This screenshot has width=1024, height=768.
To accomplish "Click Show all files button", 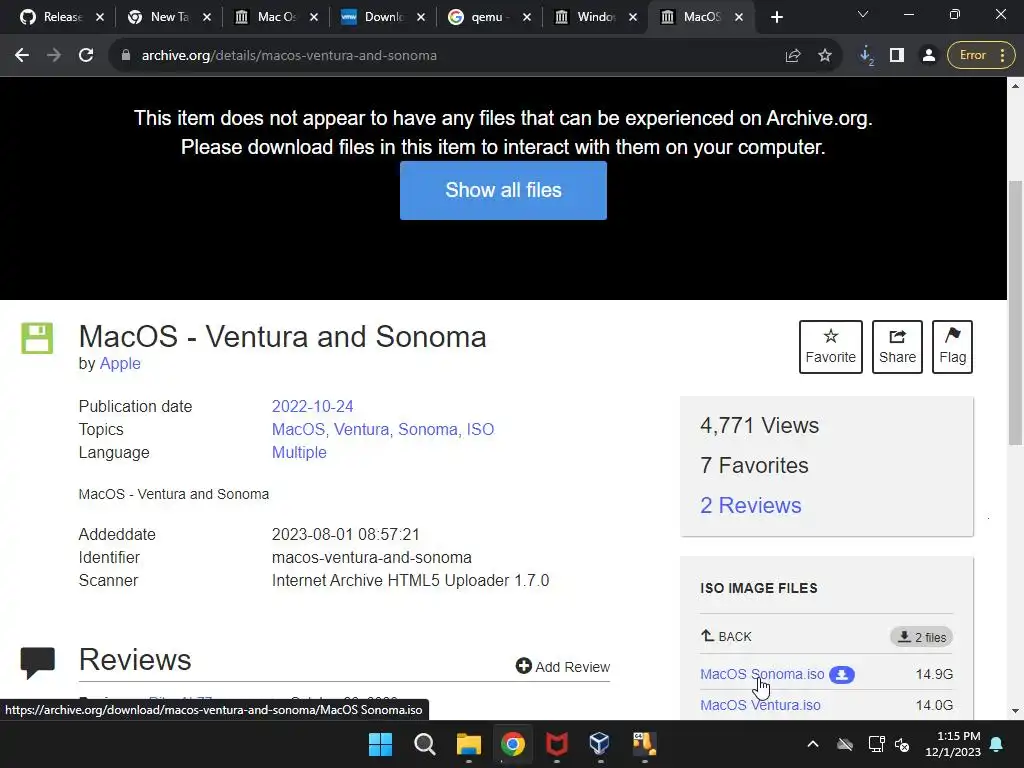I will coord(503,191).
